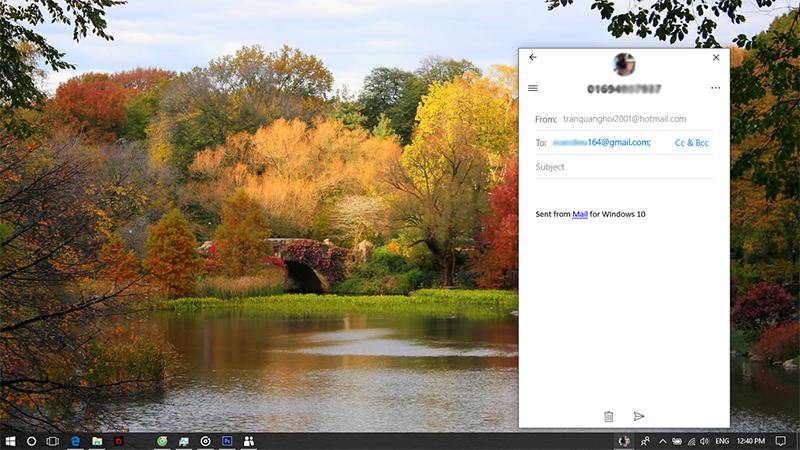800x450 pixels.
Task: Open the red app icon on taskbar
Action: (119, 441)
